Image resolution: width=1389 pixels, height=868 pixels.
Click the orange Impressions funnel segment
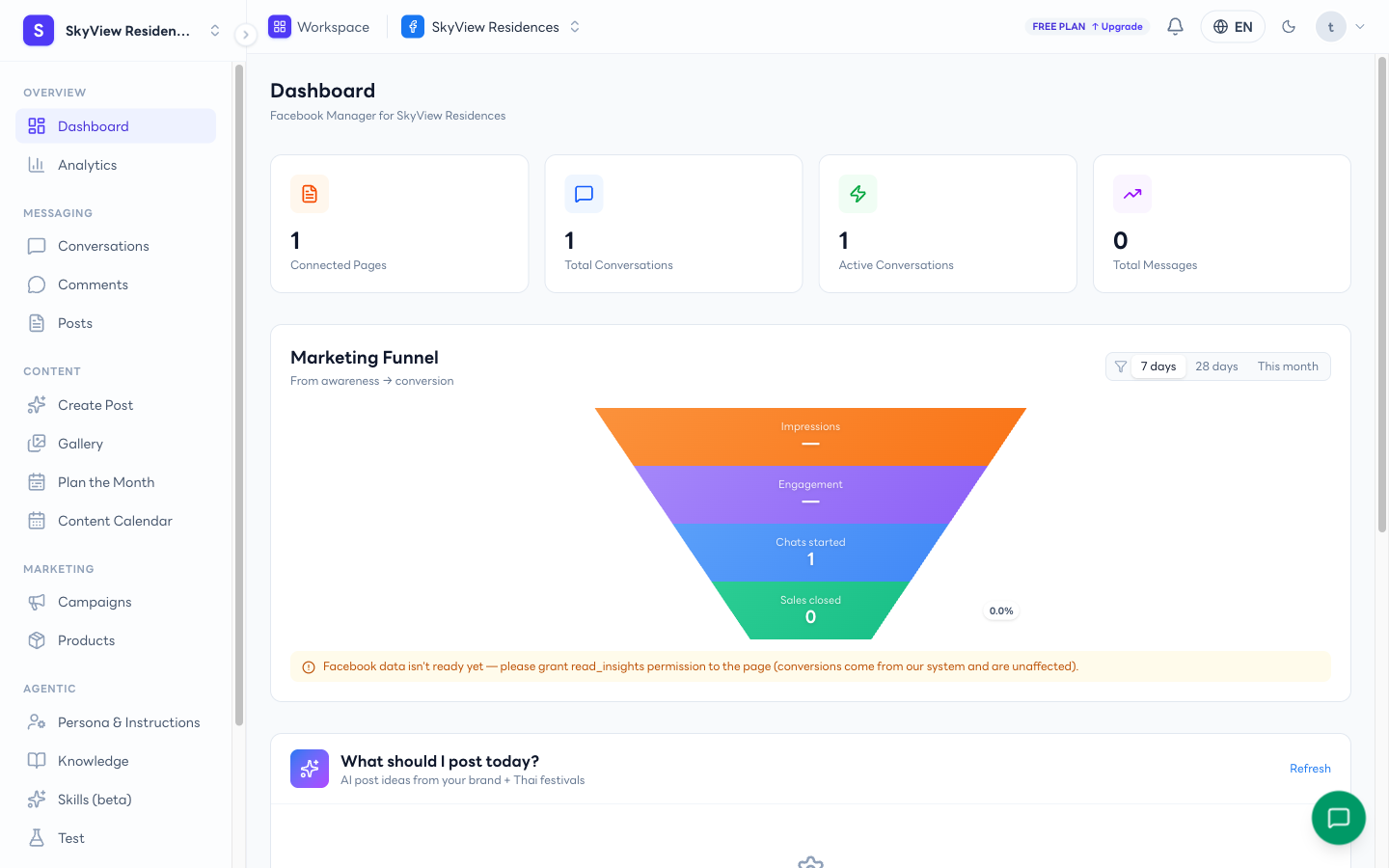pyautogui.click(x=810, y=437)
